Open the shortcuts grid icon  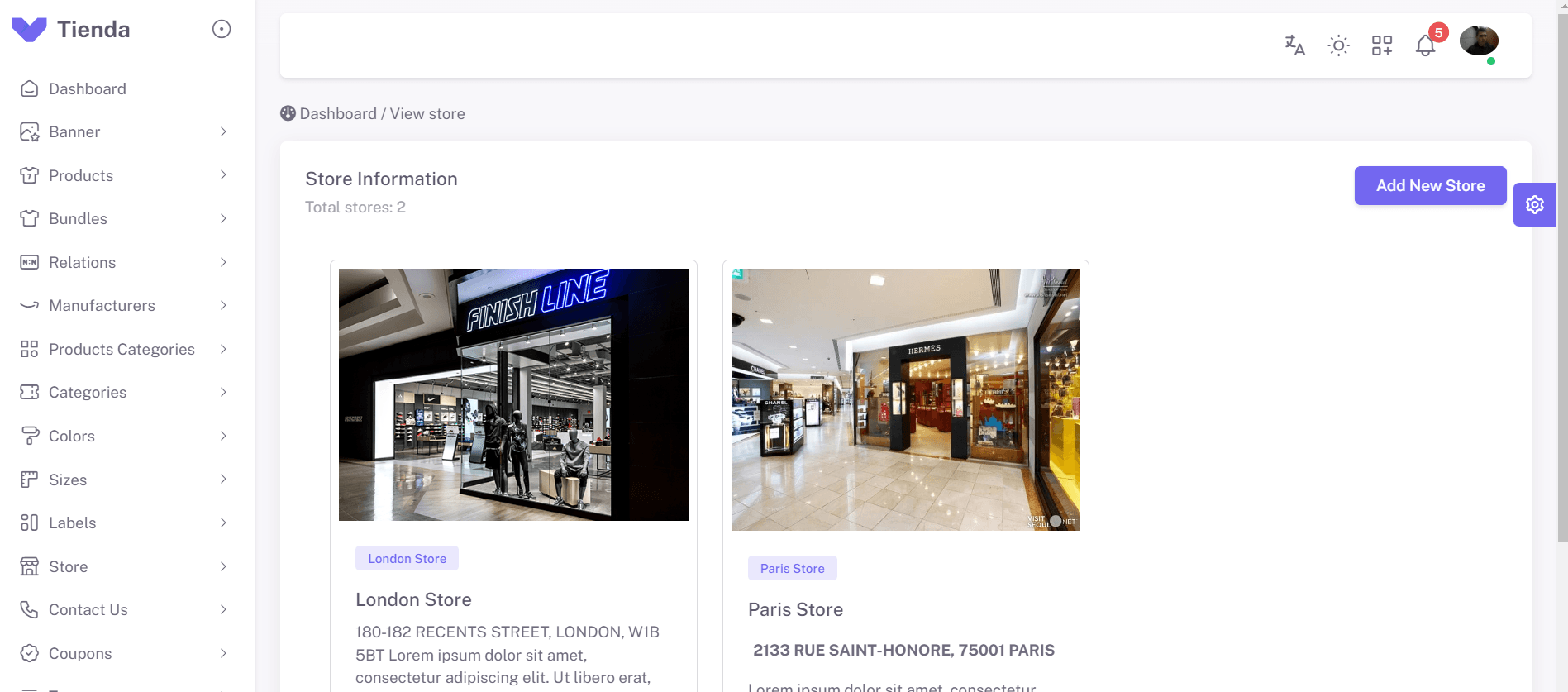coord(1382,45)
